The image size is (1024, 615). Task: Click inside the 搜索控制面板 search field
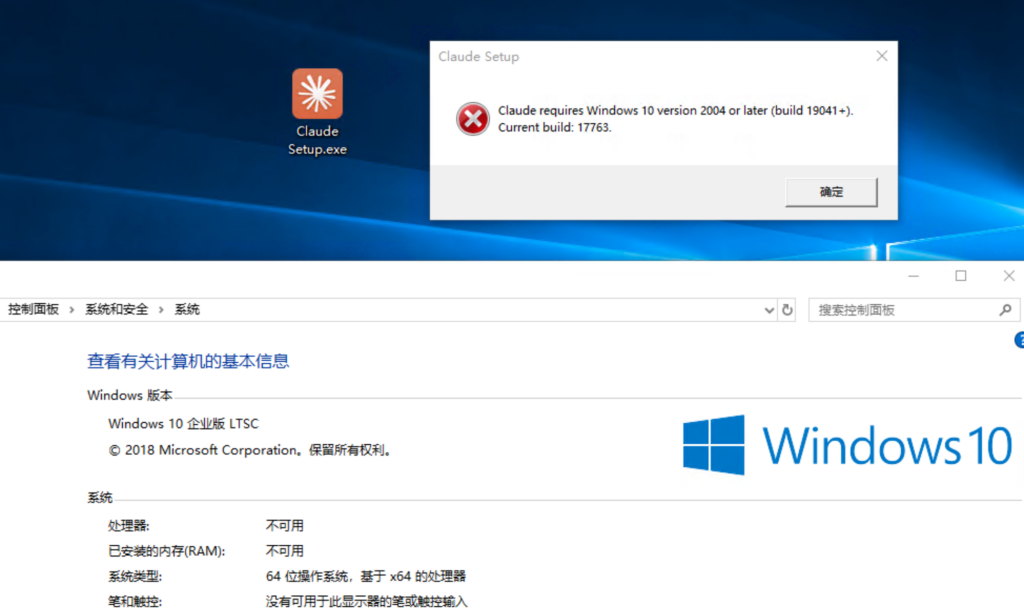coord(900,309)
